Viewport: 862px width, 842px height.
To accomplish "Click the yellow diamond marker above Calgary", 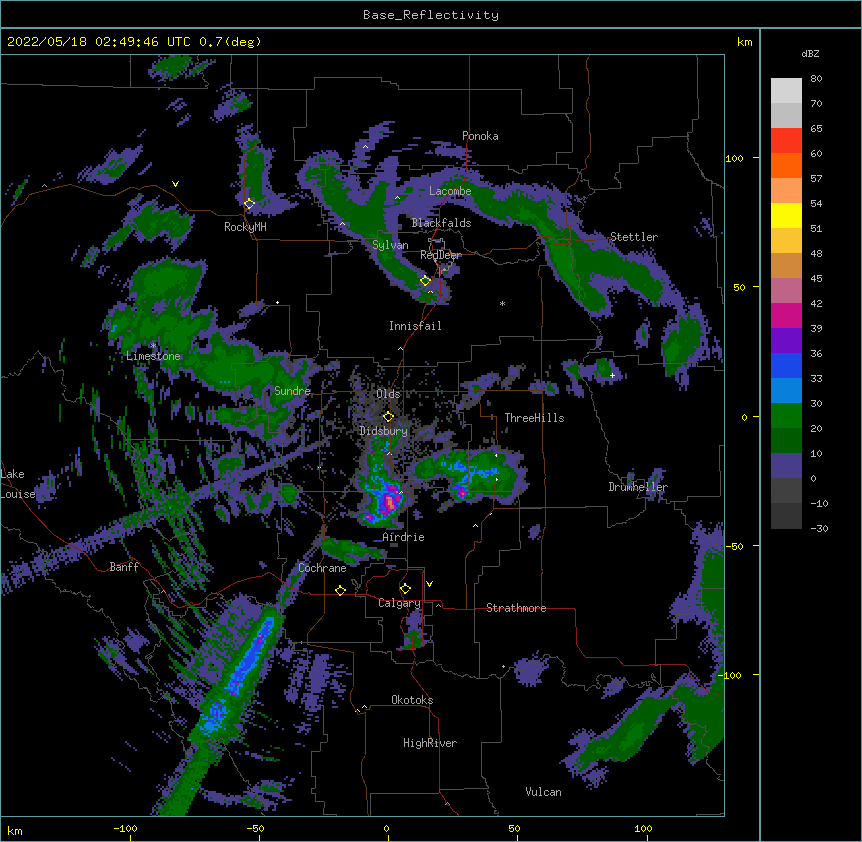I will (x=405, y=589).
